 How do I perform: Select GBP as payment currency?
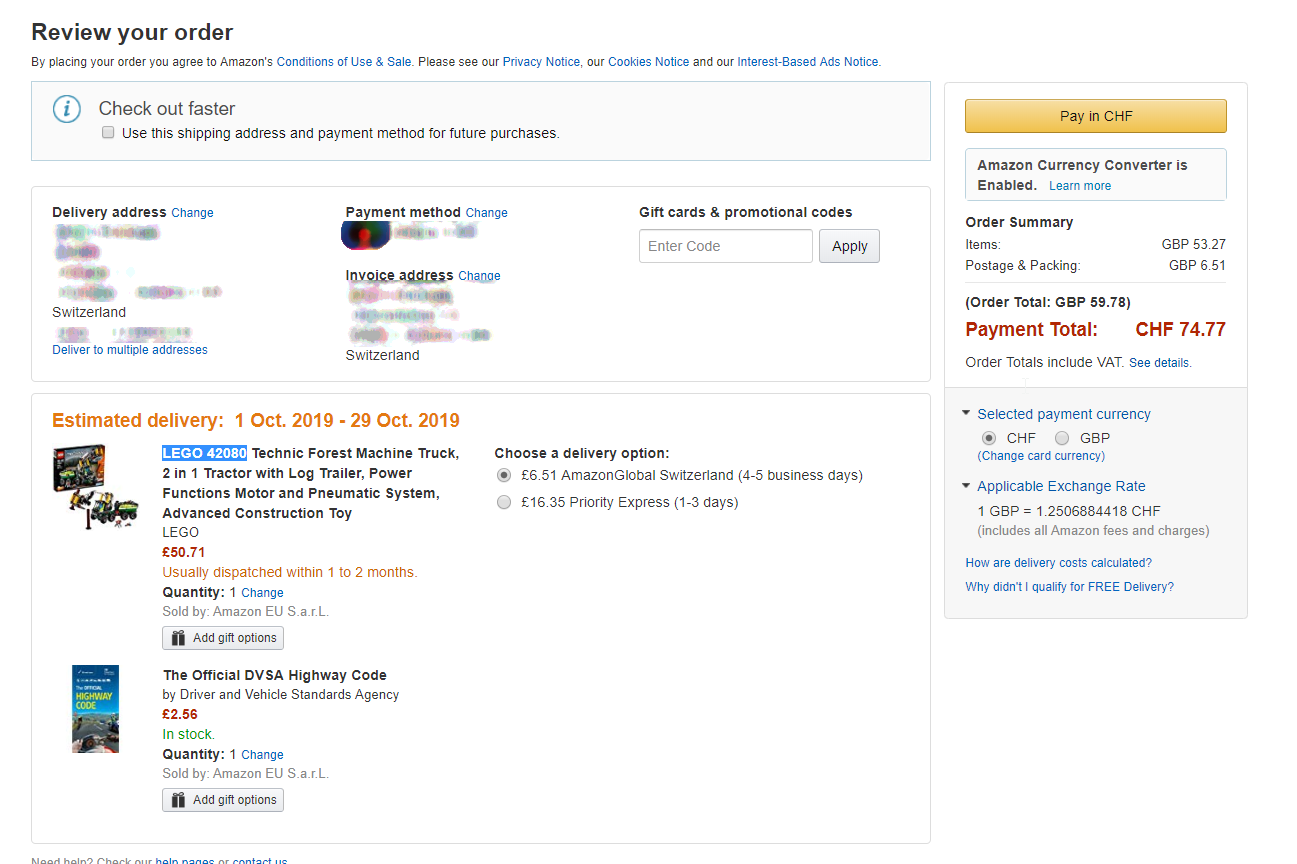point(1062,438)
